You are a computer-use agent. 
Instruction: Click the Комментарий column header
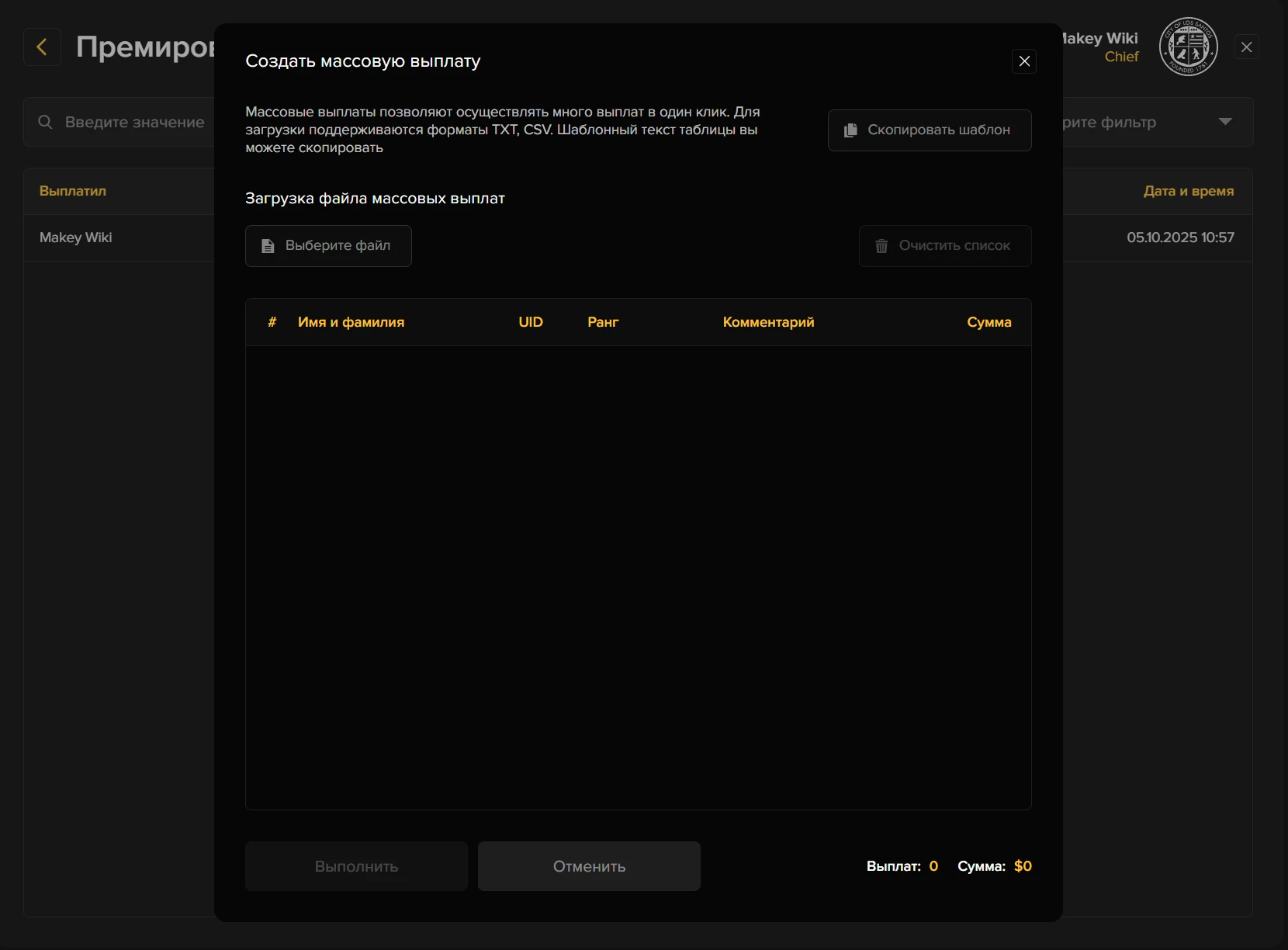tap(768, 322)
